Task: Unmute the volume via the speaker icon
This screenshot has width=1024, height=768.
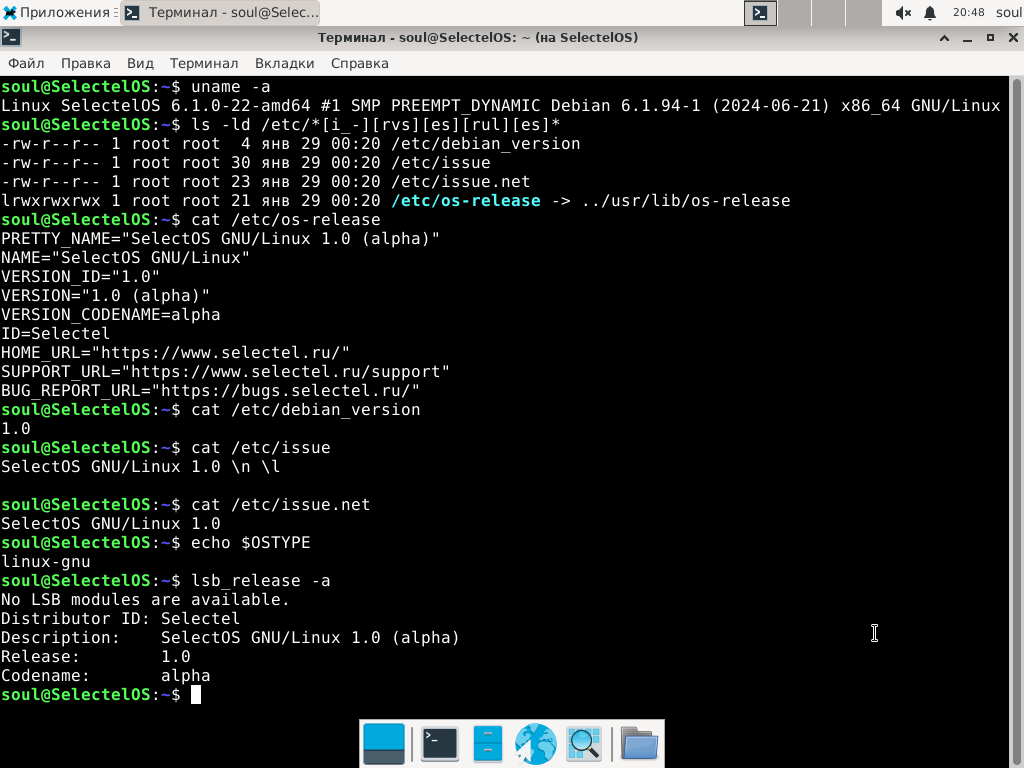Action: pyautogui.click(x=903, y=12)
